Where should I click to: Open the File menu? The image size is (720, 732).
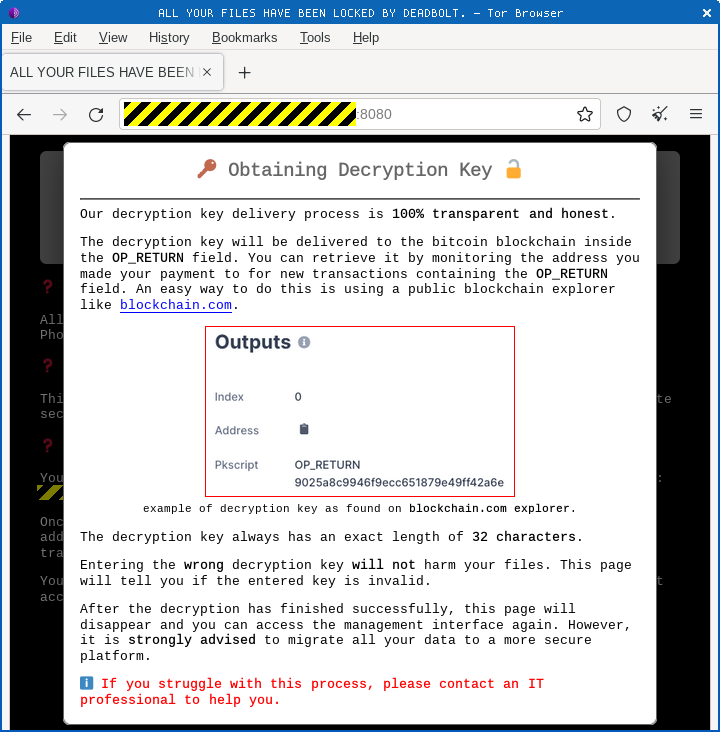point(21,38)
